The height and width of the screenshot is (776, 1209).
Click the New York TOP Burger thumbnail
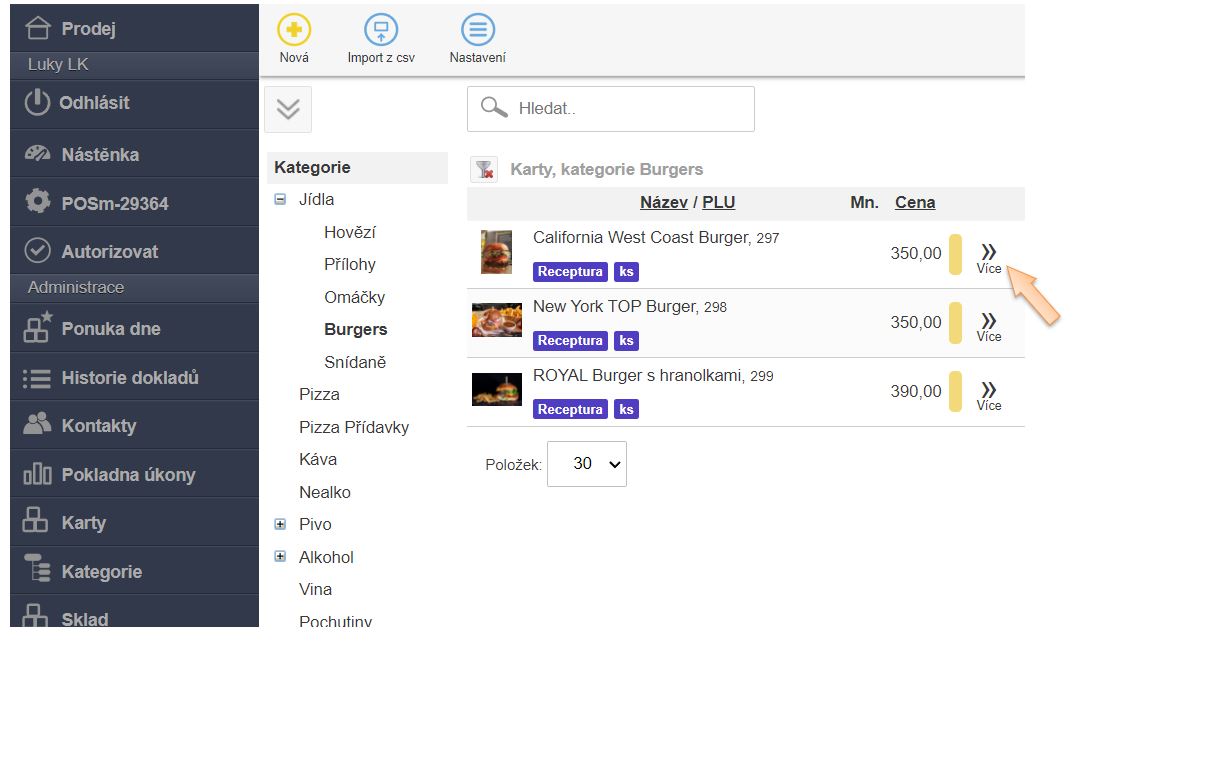(496, 321)
